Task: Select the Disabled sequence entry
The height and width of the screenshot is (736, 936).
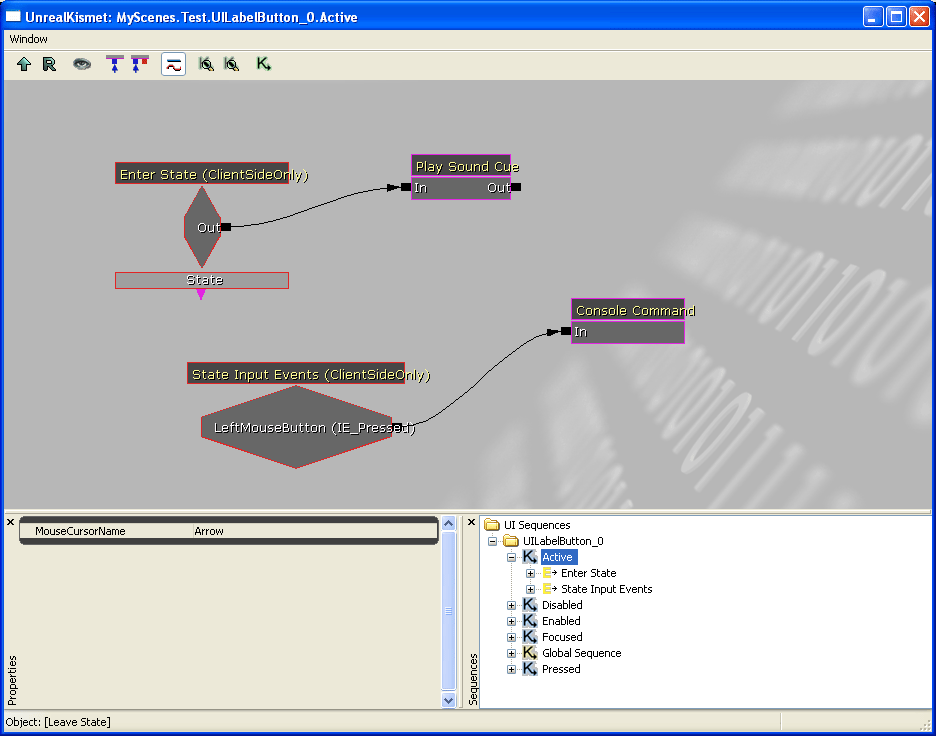Action: (x=561, y=604)
